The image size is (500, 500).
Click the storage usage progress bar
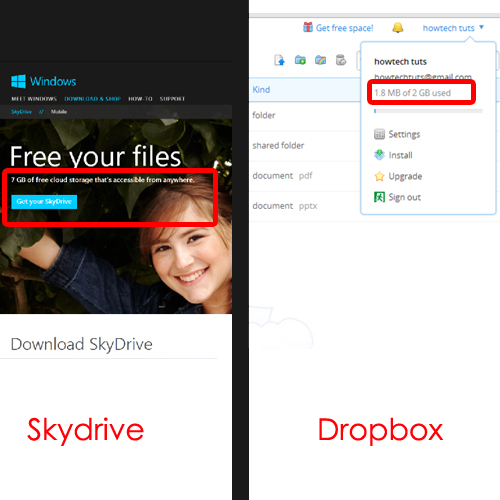coord(428,111)
